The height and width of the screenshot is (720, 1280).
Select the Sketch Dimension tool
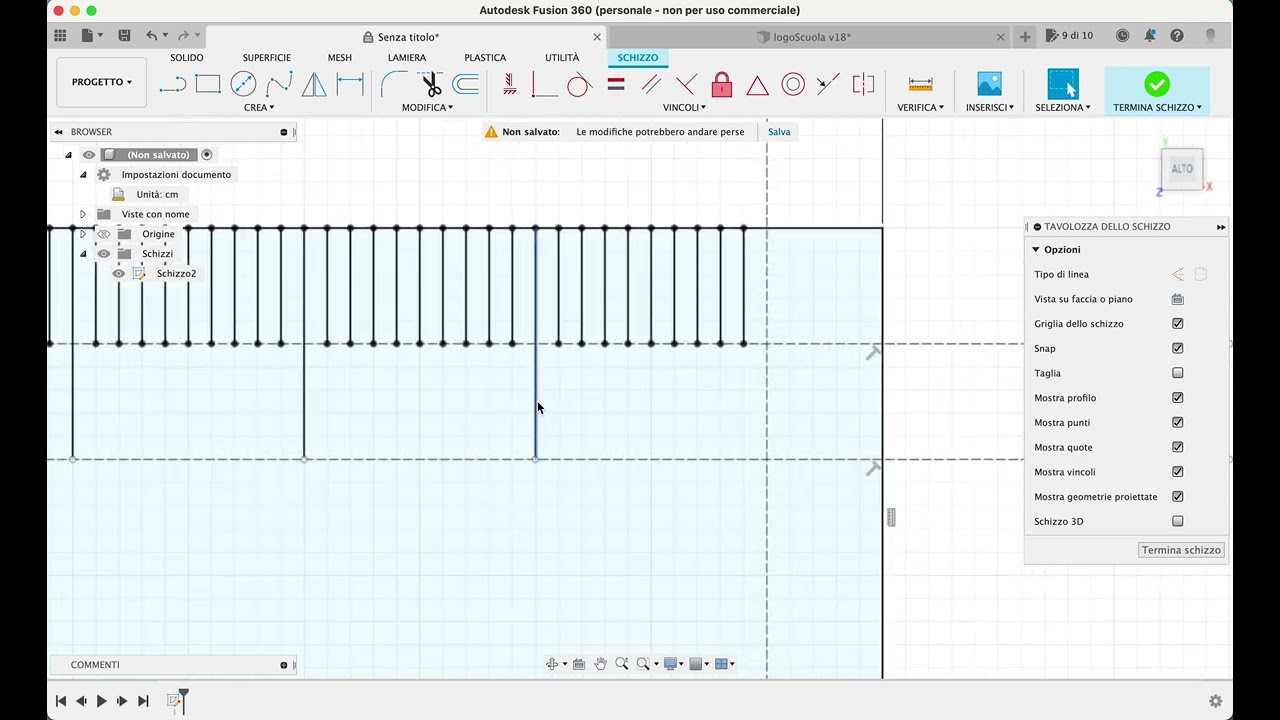click(x=350, y=85)
